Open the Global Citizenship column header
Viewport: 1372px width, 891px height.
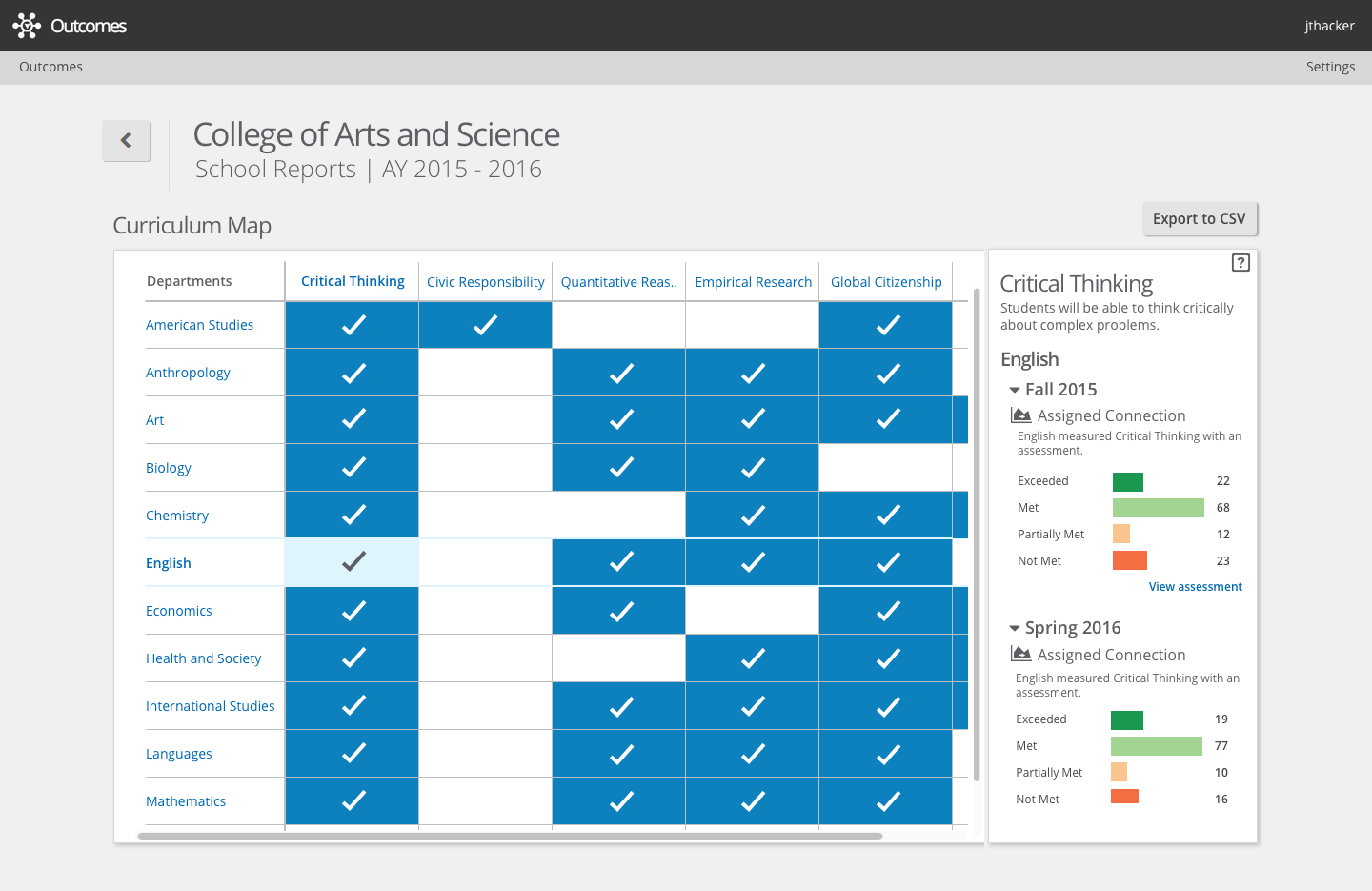tap(886, 282)
